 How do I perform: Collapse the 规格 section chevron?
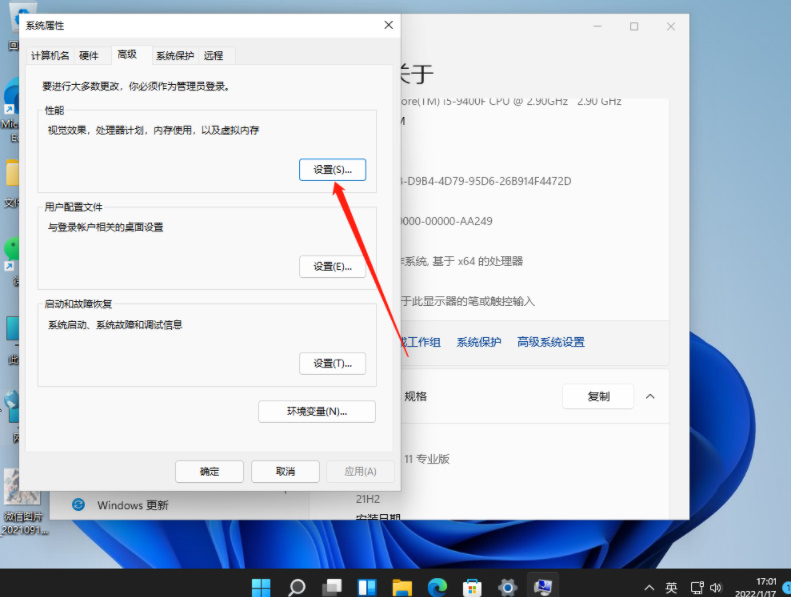point(650,396)
